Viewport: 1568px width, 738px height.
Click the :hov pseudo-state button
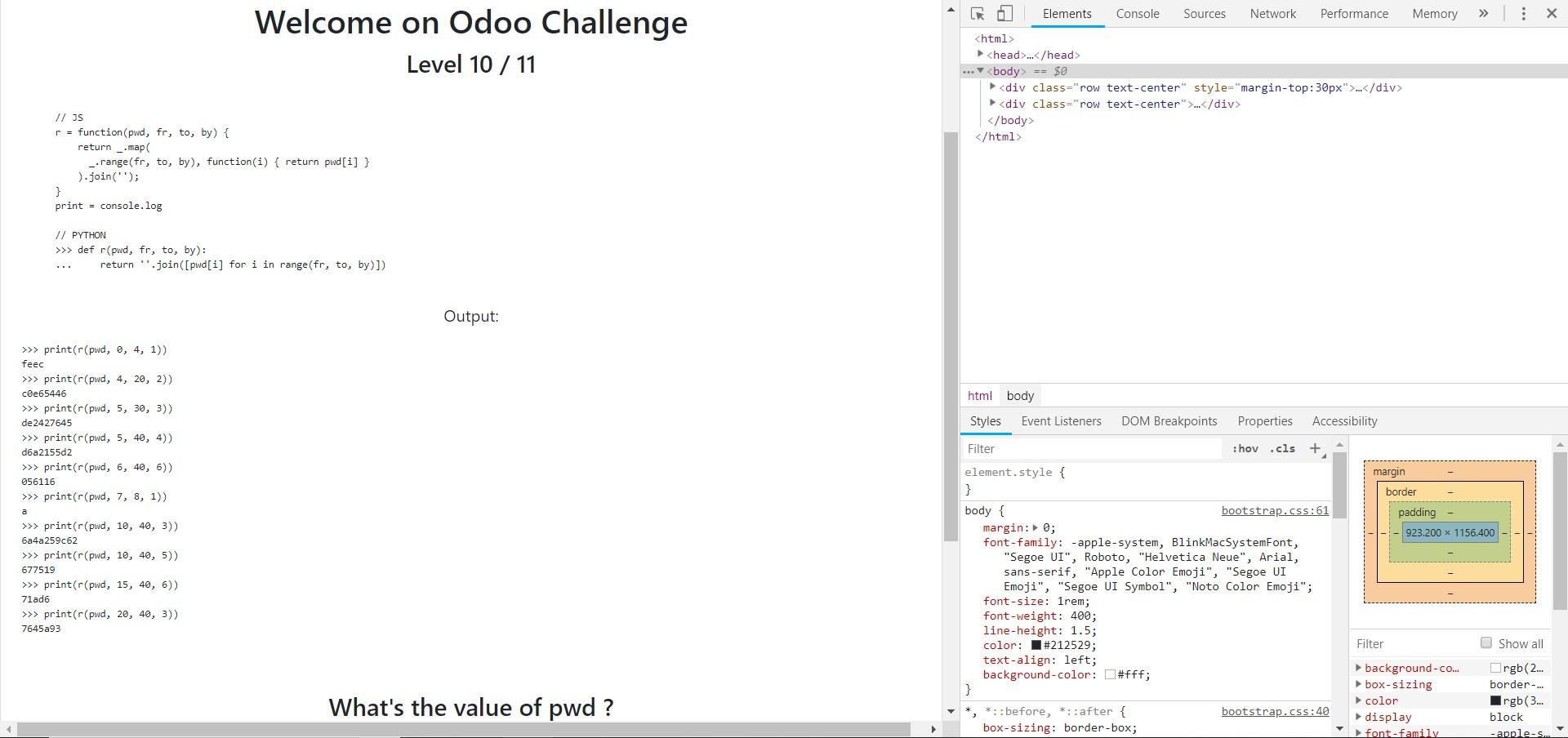pos(1245,448)
